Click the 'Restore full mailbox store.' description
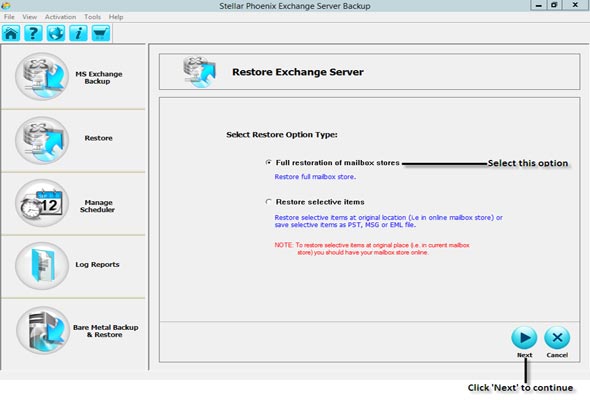Screen dimensions: 590x400 [315, 176]
